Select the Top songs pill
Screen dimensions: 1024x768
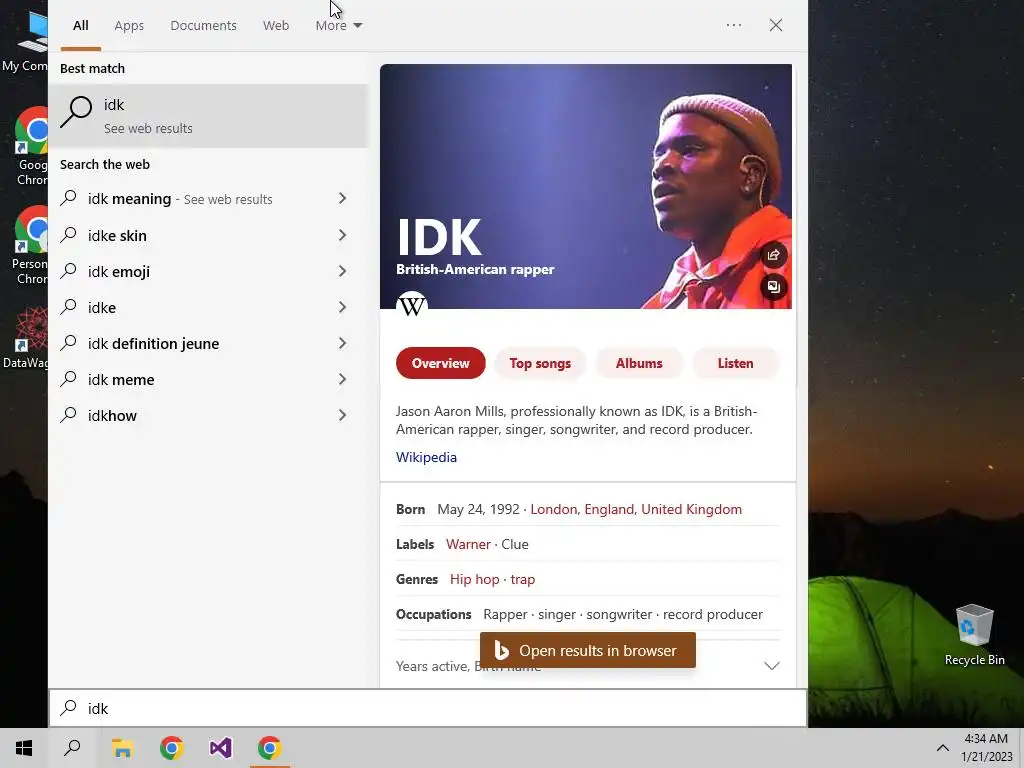(540, 363)
